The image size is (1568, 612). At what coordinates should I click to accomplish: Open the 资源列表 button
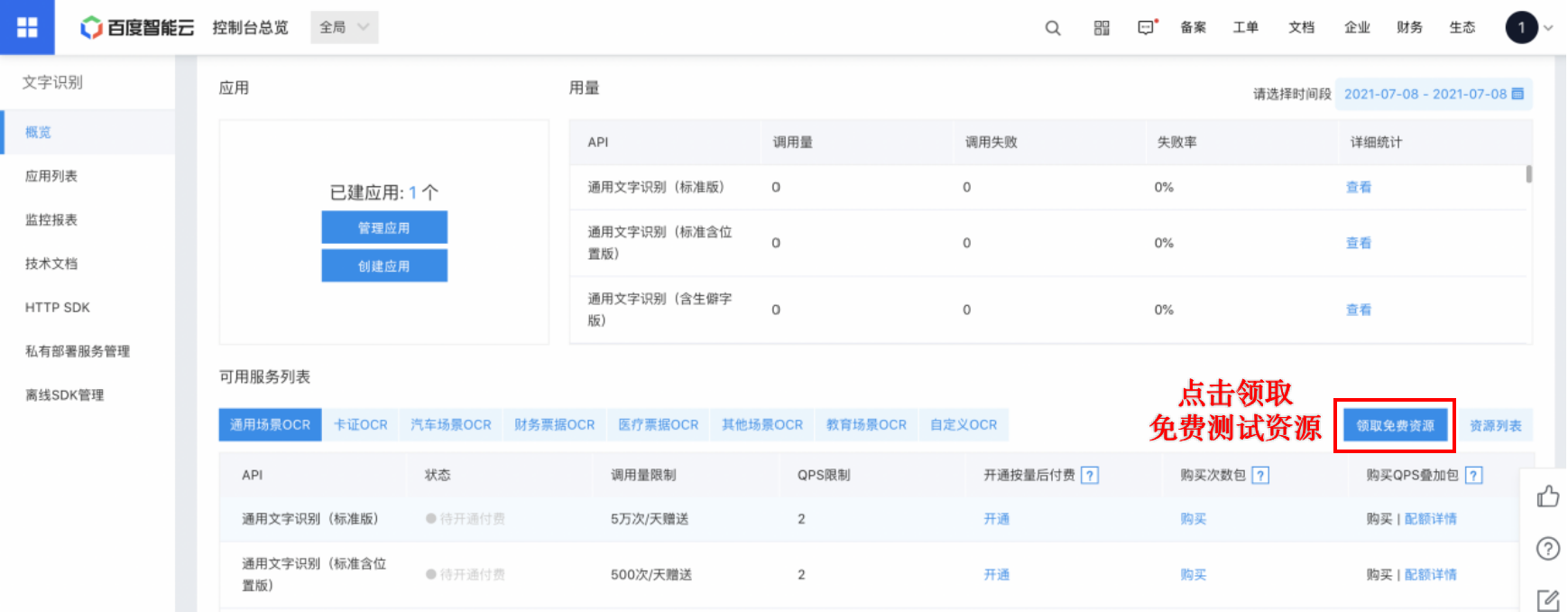click(1495, 425)
